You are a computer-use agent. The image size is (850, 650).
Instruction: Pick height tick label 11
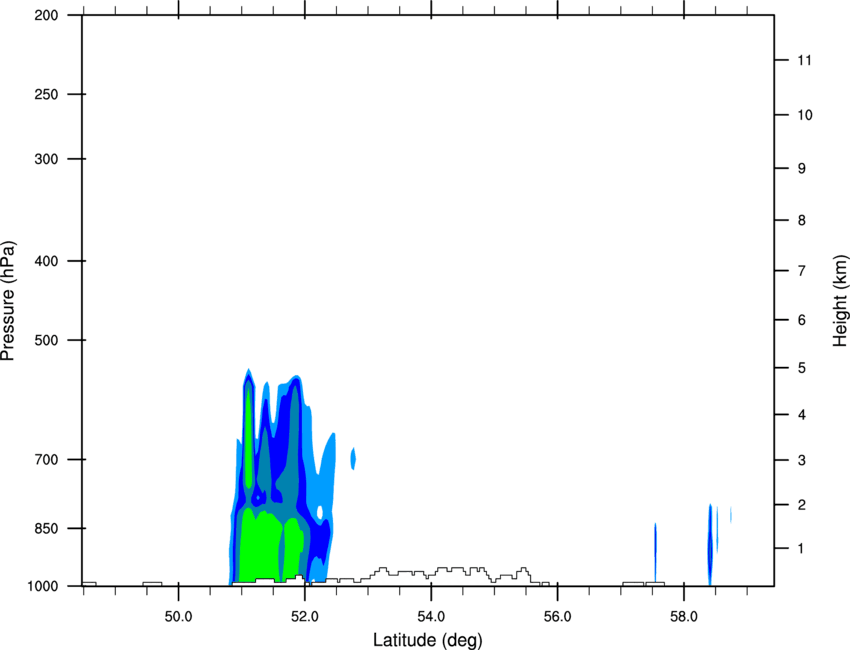804,60
